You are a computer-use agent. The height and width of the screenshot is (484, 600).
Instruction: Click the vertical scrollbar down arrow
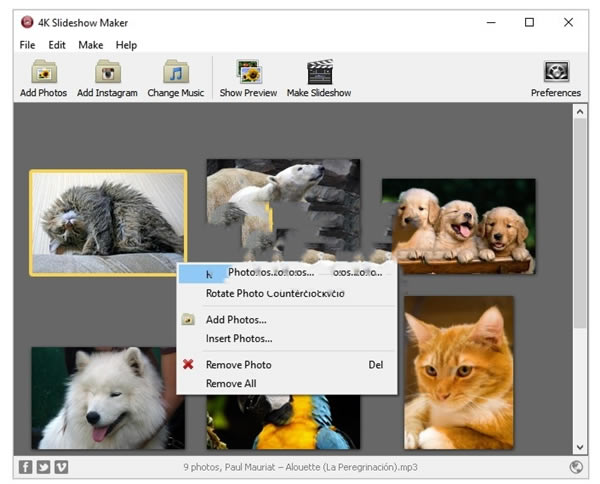coord(580,447)
